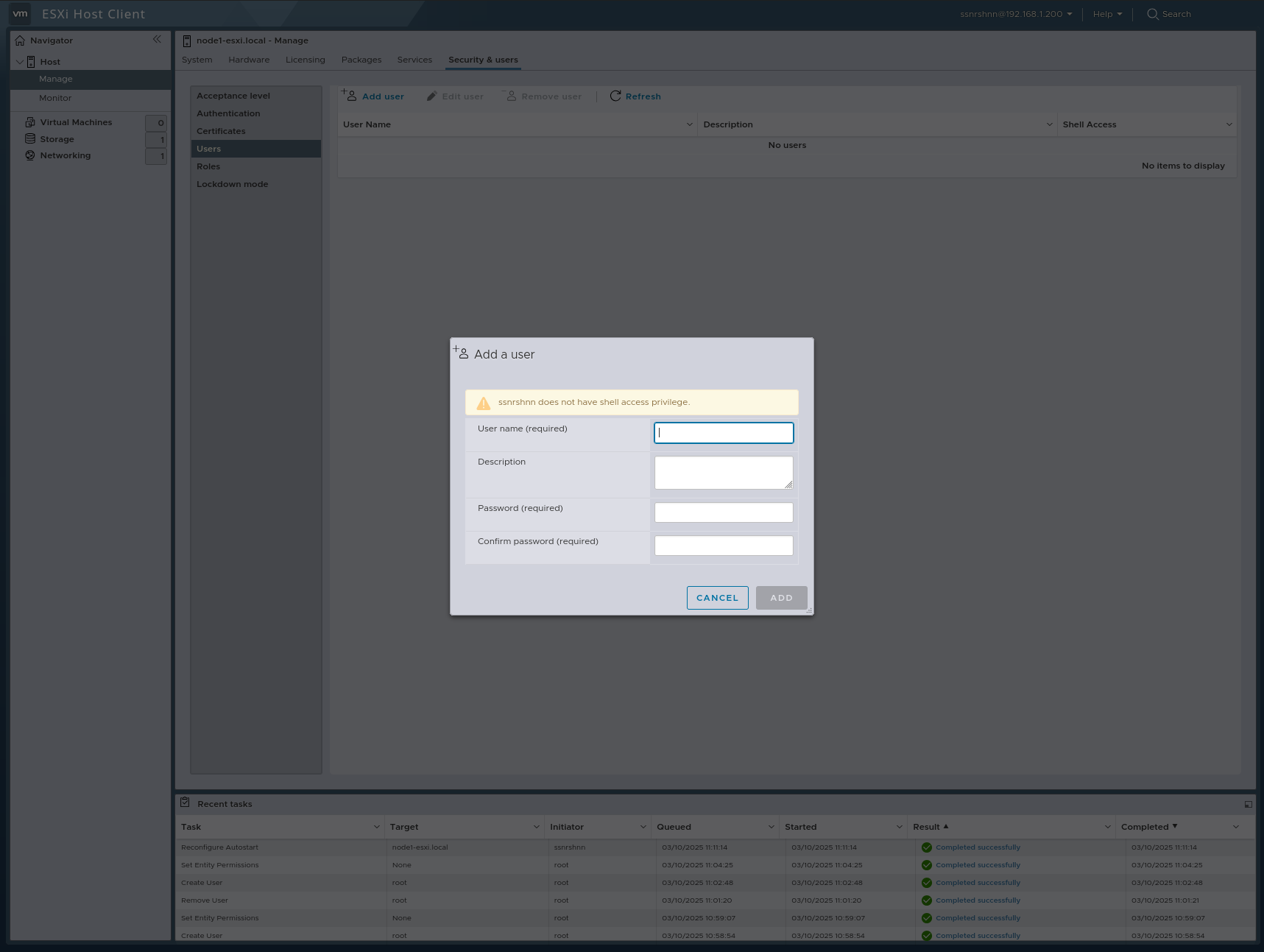Select the Add user icon
This screenshot has height=952, width=1264.
pyautogui.click(x=350, y=95)
